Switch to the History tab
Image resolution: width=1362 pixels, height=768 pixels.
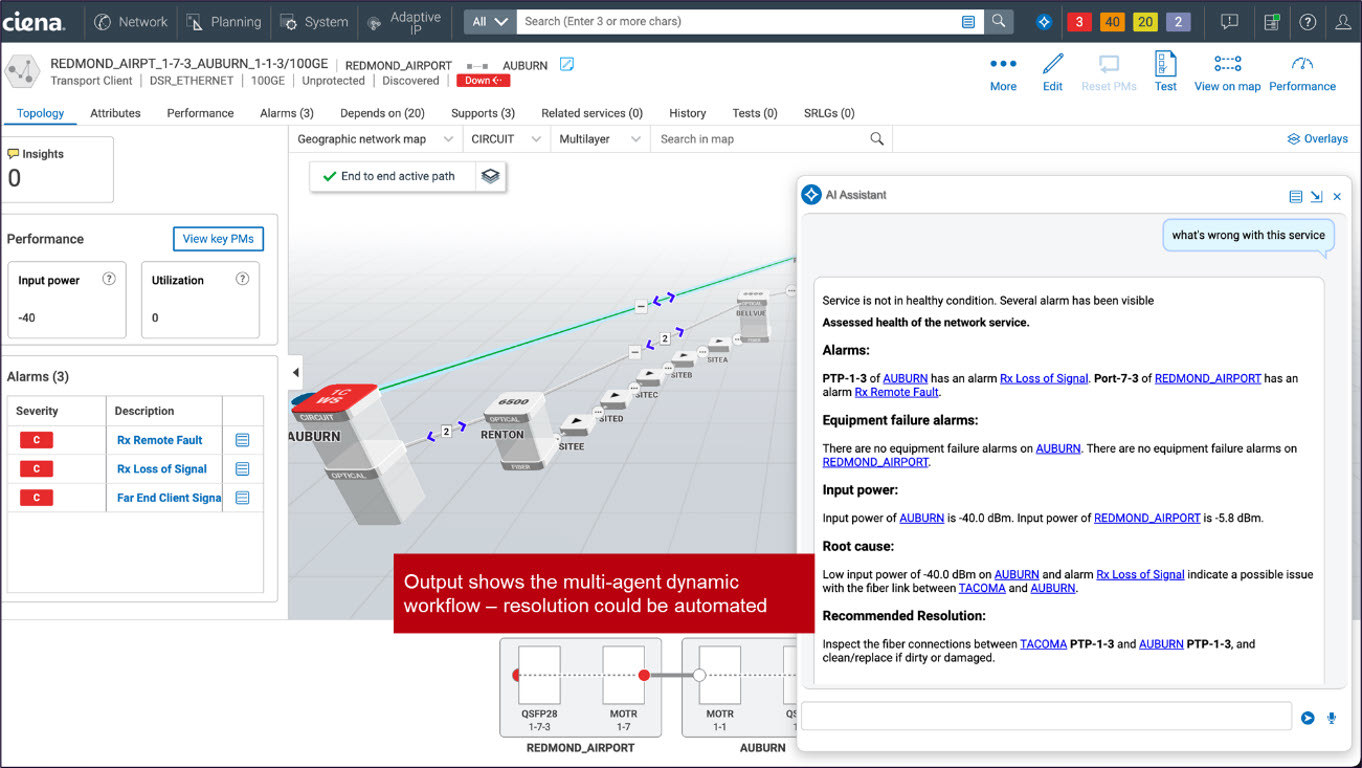(x=687, y=113)
